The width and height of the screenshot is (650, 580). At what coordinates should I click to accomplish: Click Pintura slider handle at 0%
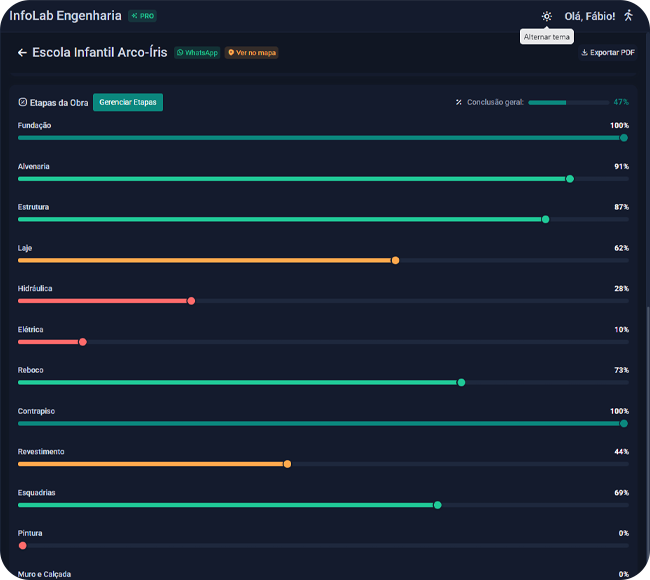click(23, 546)
